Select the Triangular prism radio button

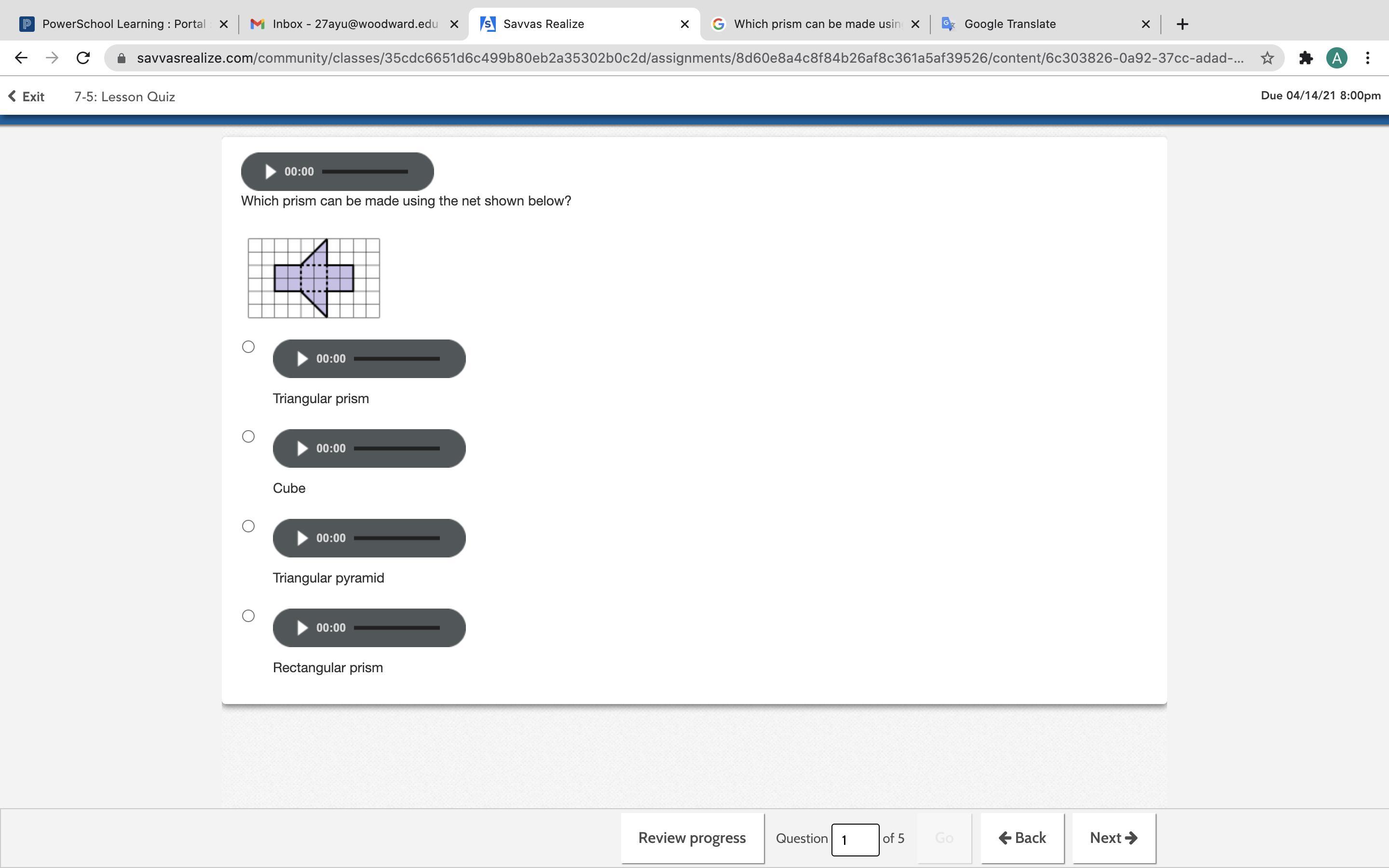248,347
